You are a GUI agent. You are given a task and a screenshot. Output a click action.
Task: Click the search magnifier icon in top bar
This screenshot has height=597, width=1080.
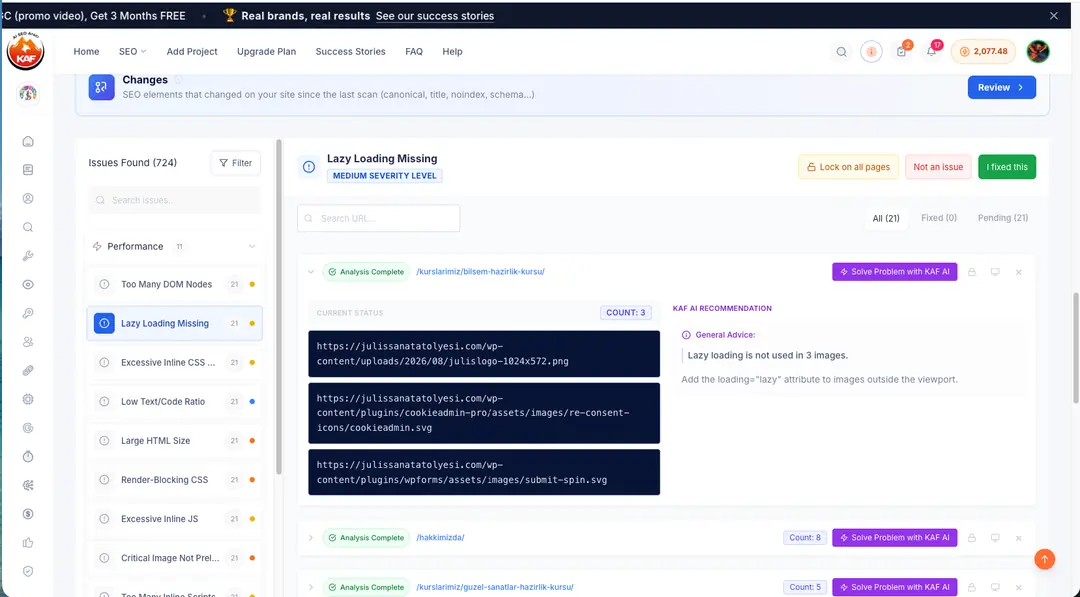pos(841,52)
